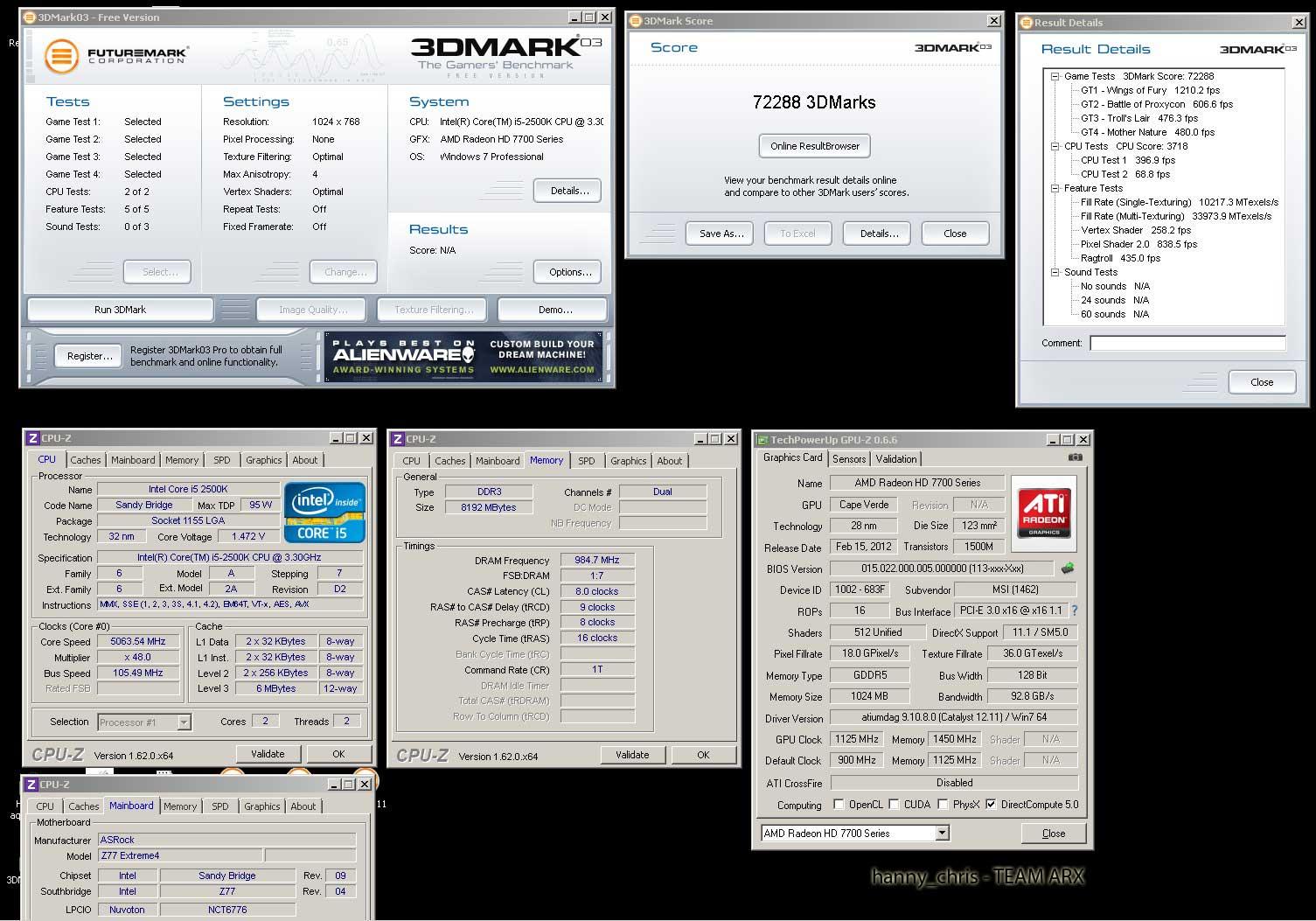
Task: Open the Mainboard tab in CPU-Z CPU window
Action: [x=133, y=460]
